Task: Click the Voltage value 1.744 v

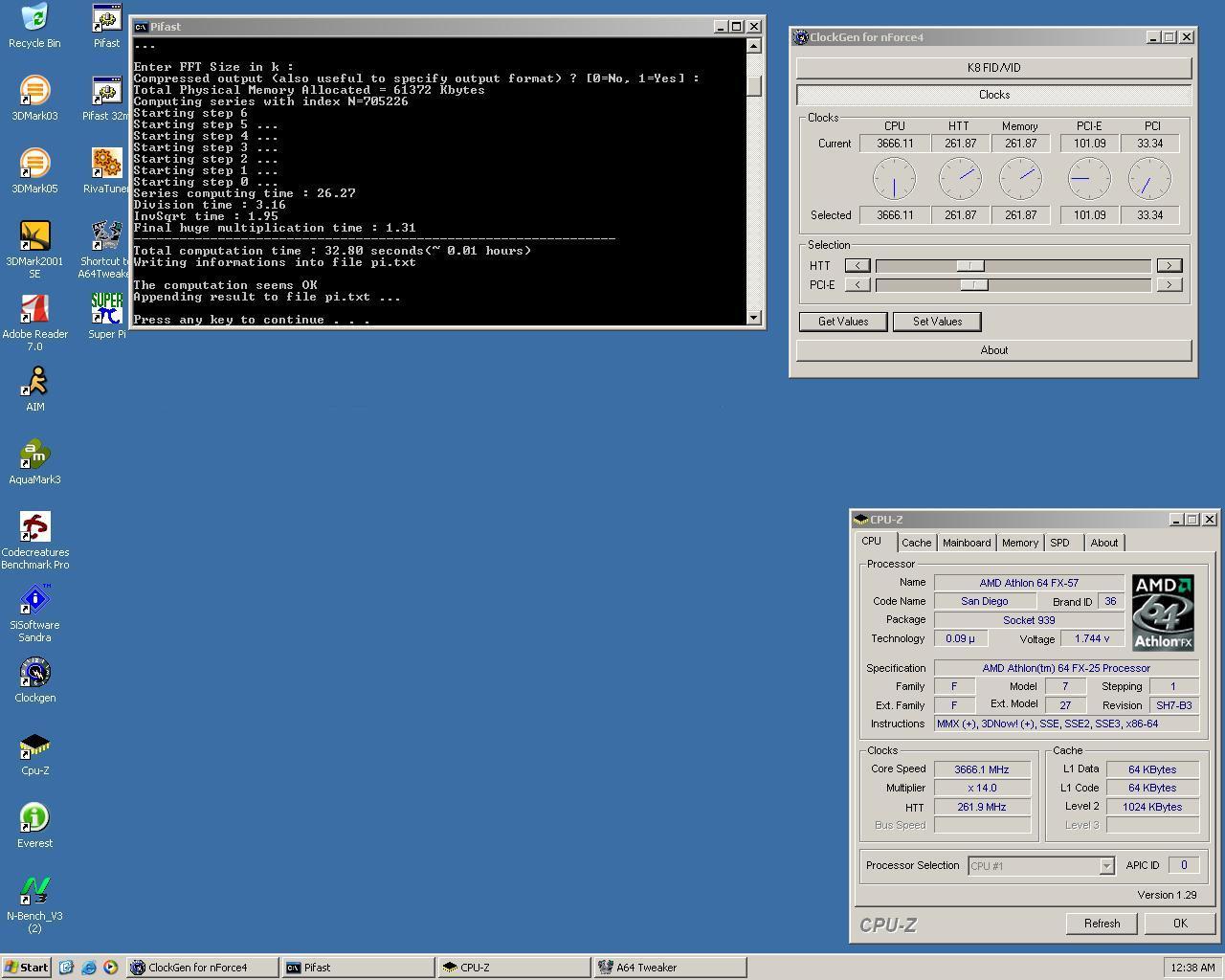Action: (1092, 638)
